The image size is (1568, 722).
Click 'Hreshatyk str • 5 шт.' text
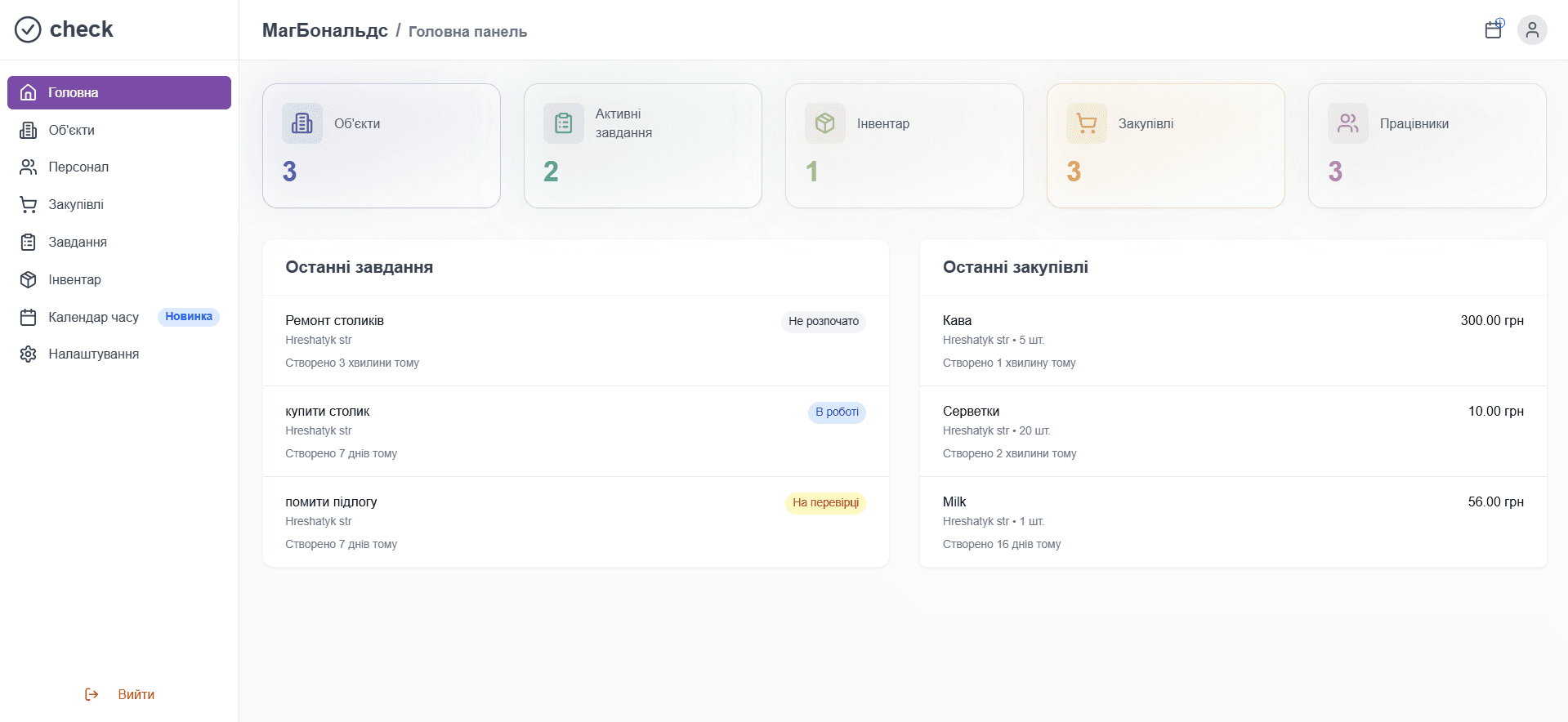tap(994, 340)
